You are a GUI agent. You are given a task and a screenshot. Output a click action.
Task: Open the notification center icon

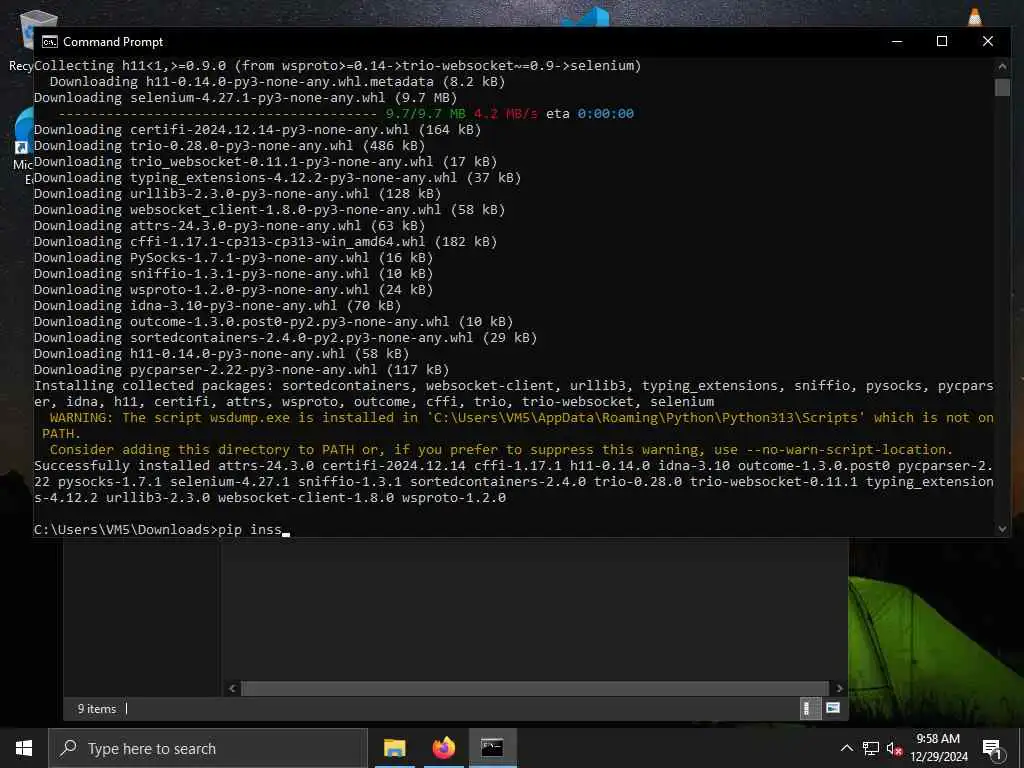[x=991, y=748]
